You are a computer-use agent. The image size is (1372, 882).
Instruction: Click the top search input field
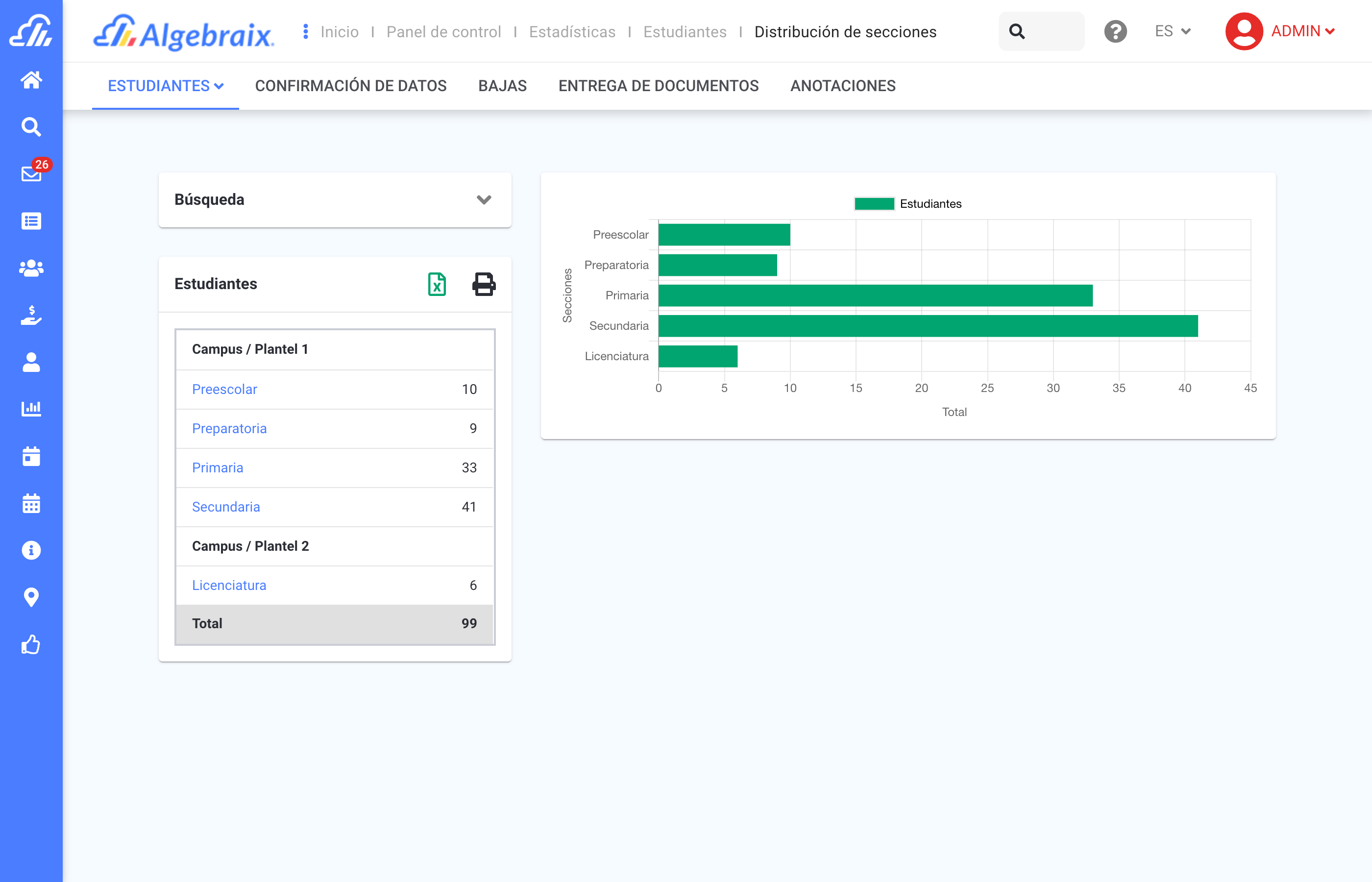click(x=1052, y=31)
